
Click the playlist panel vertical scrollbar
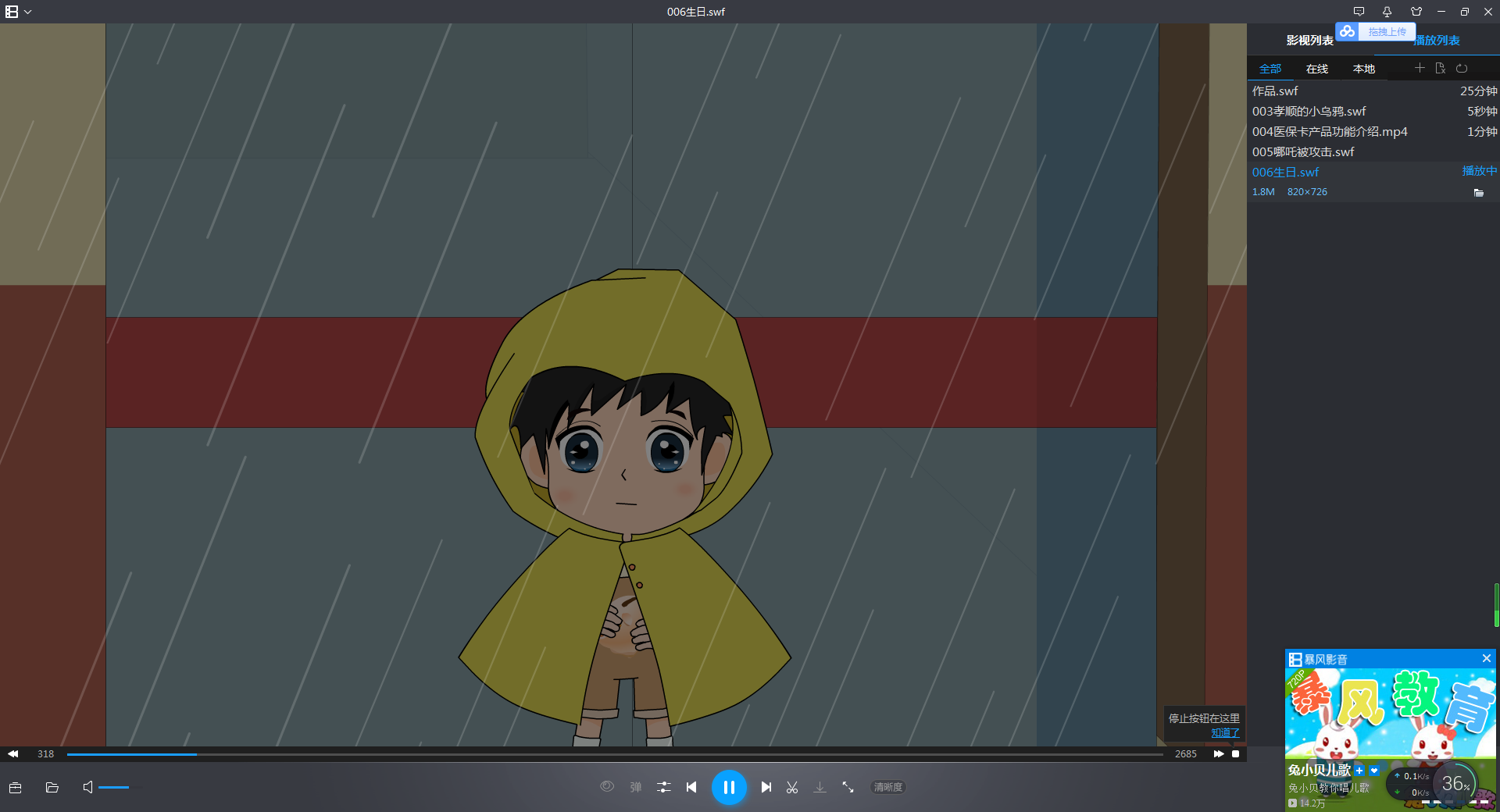click(x=1497, y=604)
